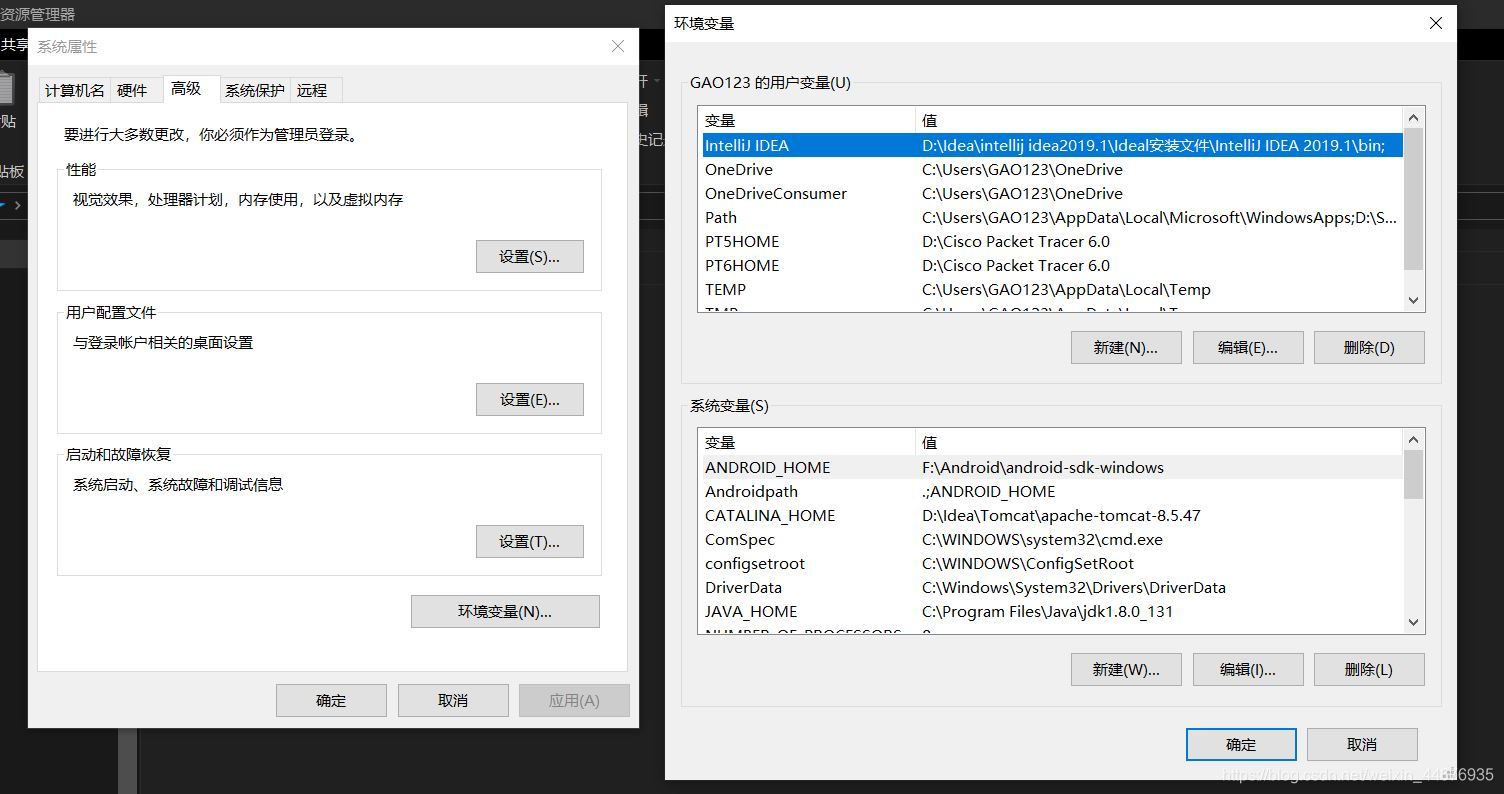The width and height of the screenshot is (1504, 794).
Task: Select IntelliJ IDEA user variable row
Action: [1050, 145]
